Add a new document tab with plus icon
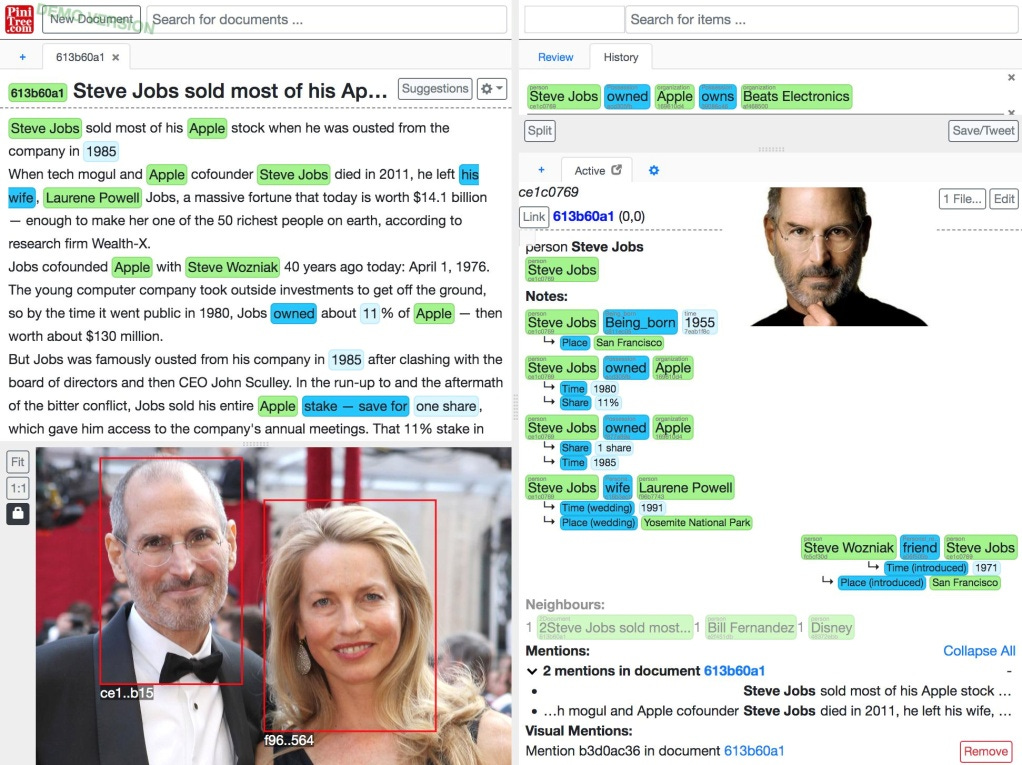This screenshot has width=1022, height=765. [23, 57]
